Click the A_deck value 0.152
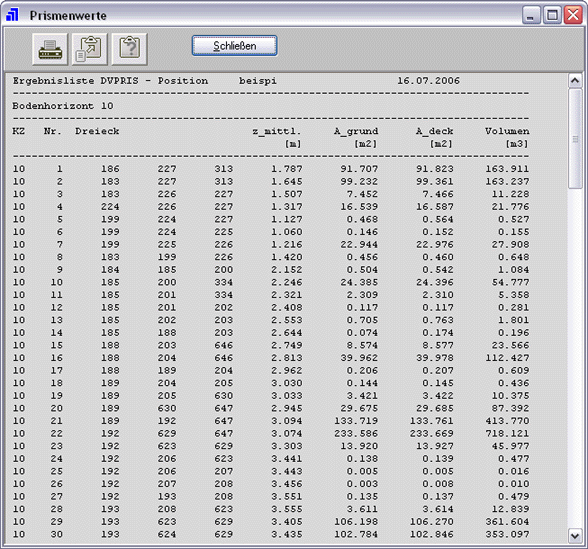The image size is (588, 549). click(438, 232)
